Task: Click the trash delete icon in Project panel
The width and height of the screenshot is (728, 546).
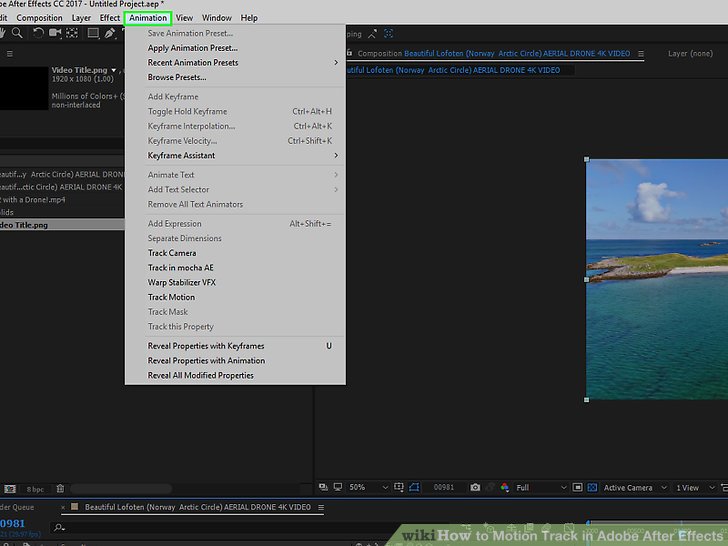Action: click(60, 489)
